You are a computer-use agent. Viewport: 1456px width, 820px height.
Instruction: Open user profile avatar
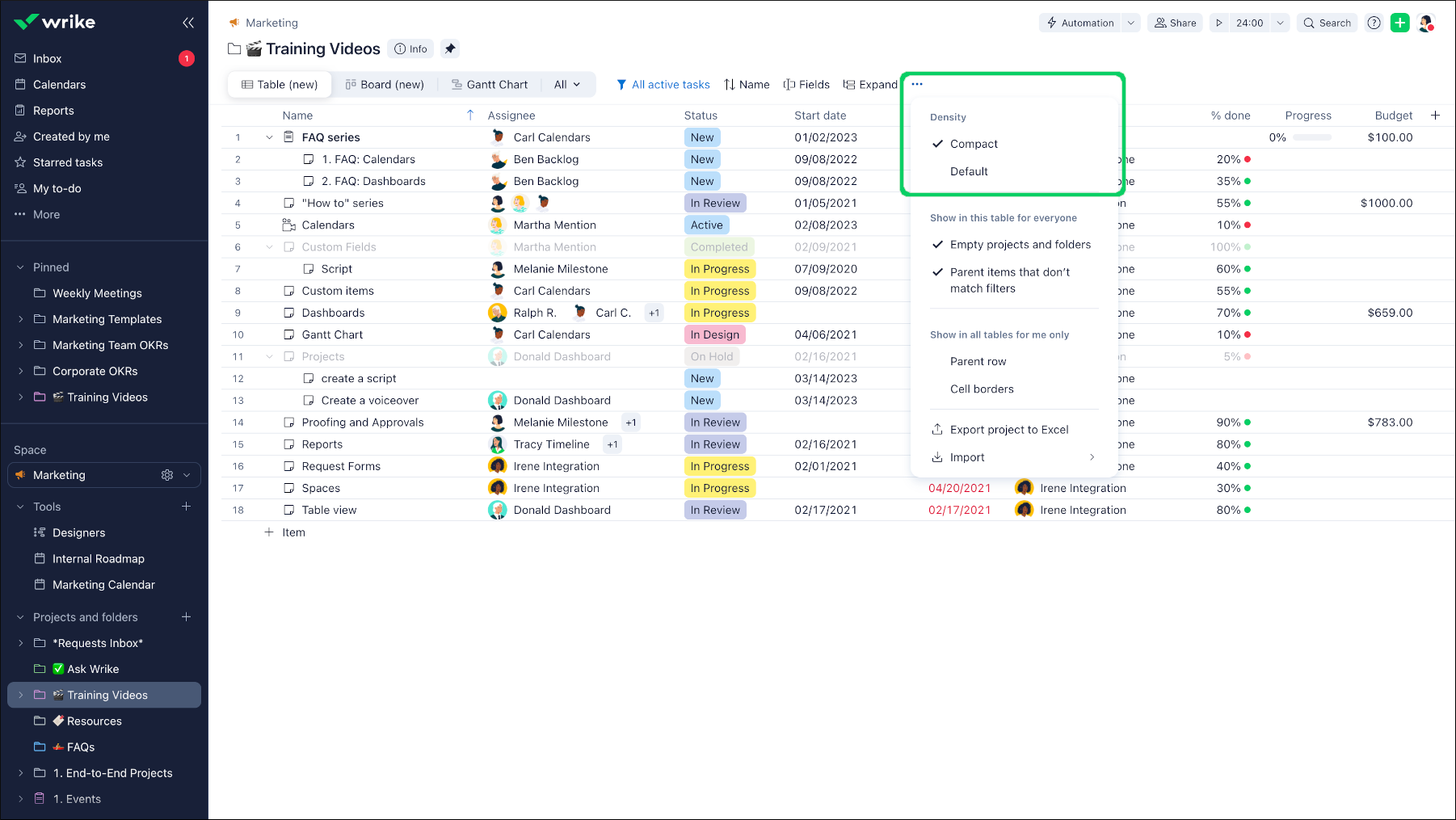pos(1426,23)
